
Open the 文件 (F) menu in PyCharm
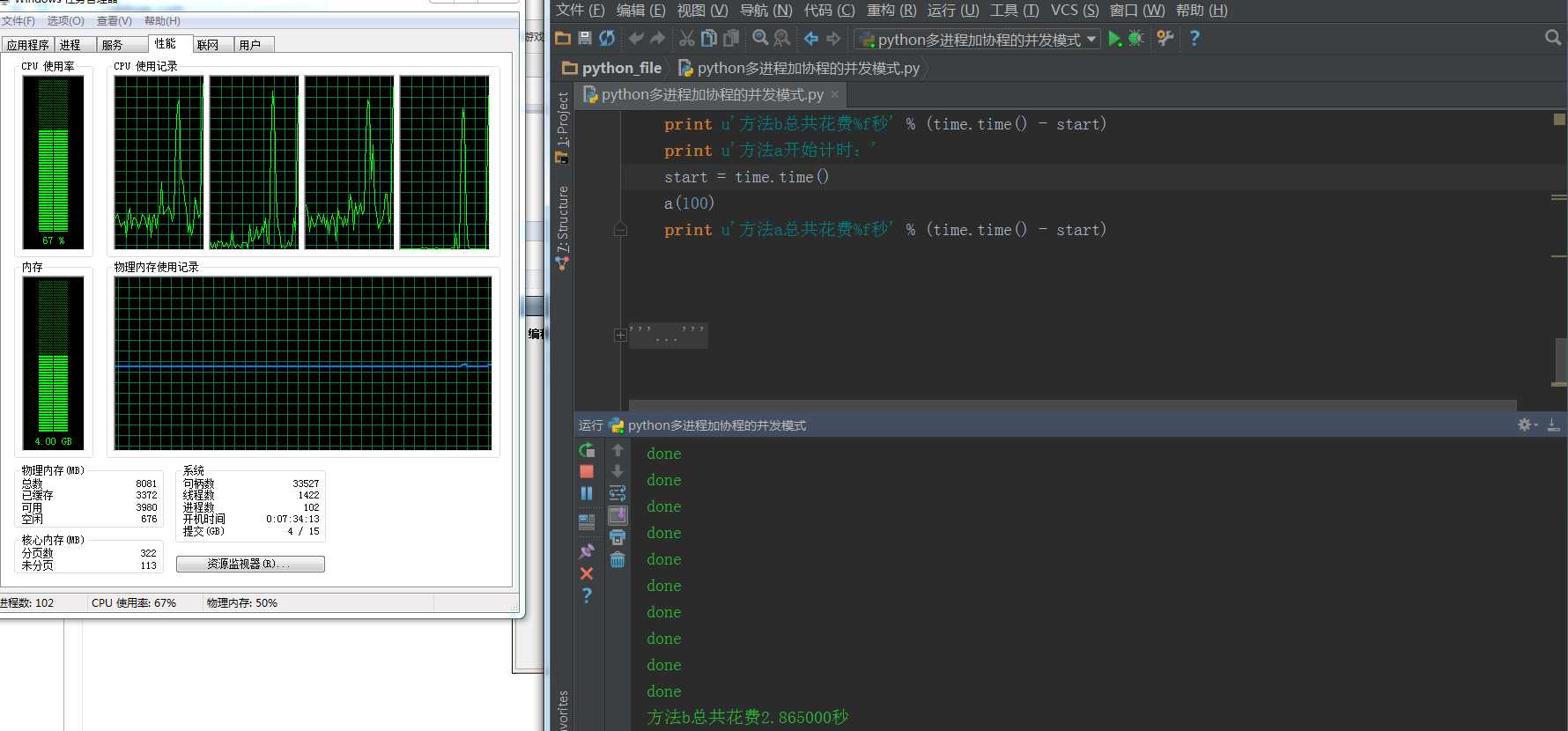click(580, 11)
